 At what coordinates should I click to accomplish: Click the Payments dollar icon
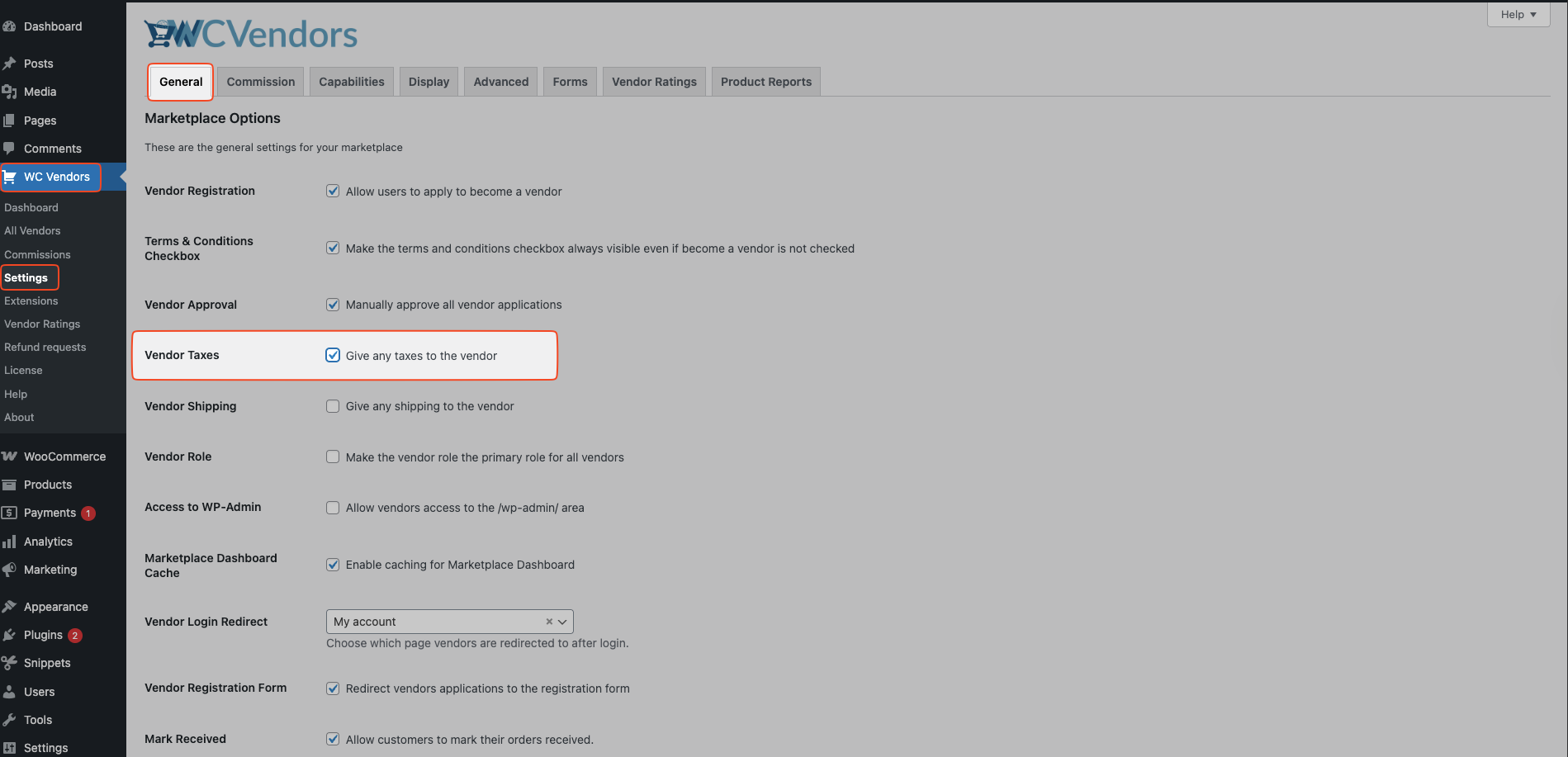pyautogui.click(x=9, y=513)
